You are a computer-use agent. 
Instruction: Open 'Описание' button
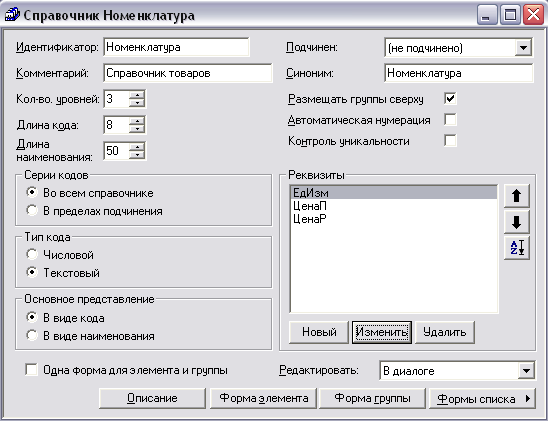(152, 398)
